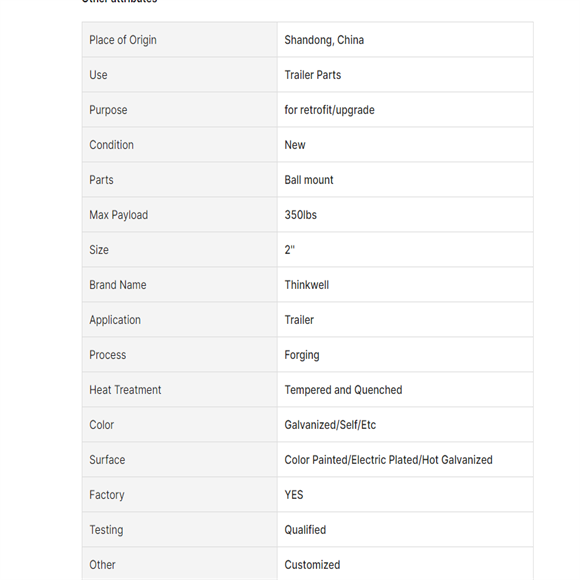Select the Tempered and Quenched value
Image resolution: width=580 pixels, height=580 pixels.
pyautogui.click(x=343, y=390)
